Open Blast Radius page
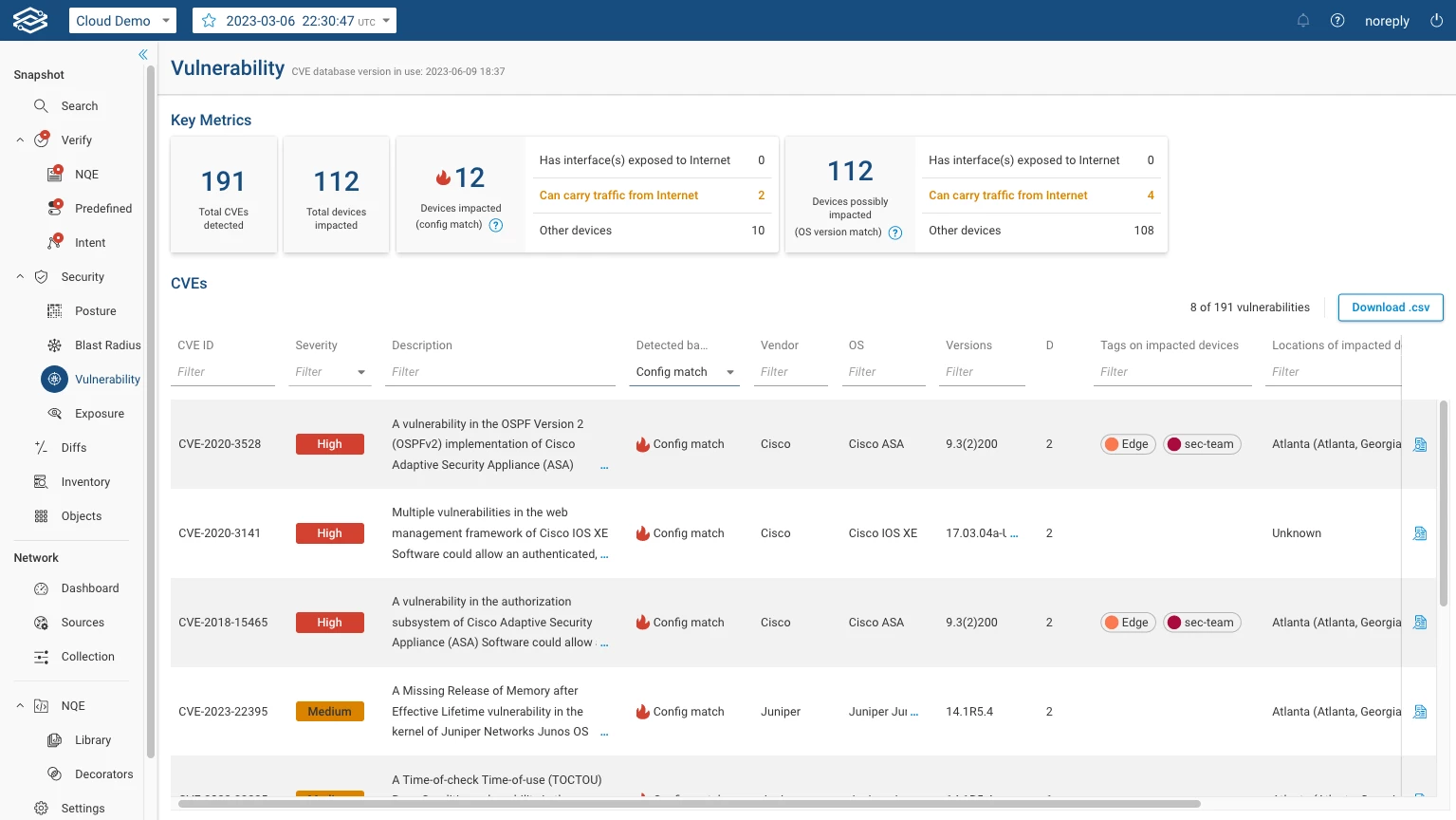The height and width of the screenshot is (820, 1456). (107, 345)
